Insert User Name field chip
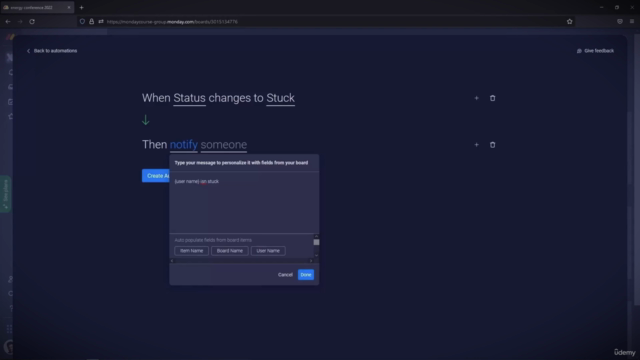640x360 pixels. (x=268, y=251)
